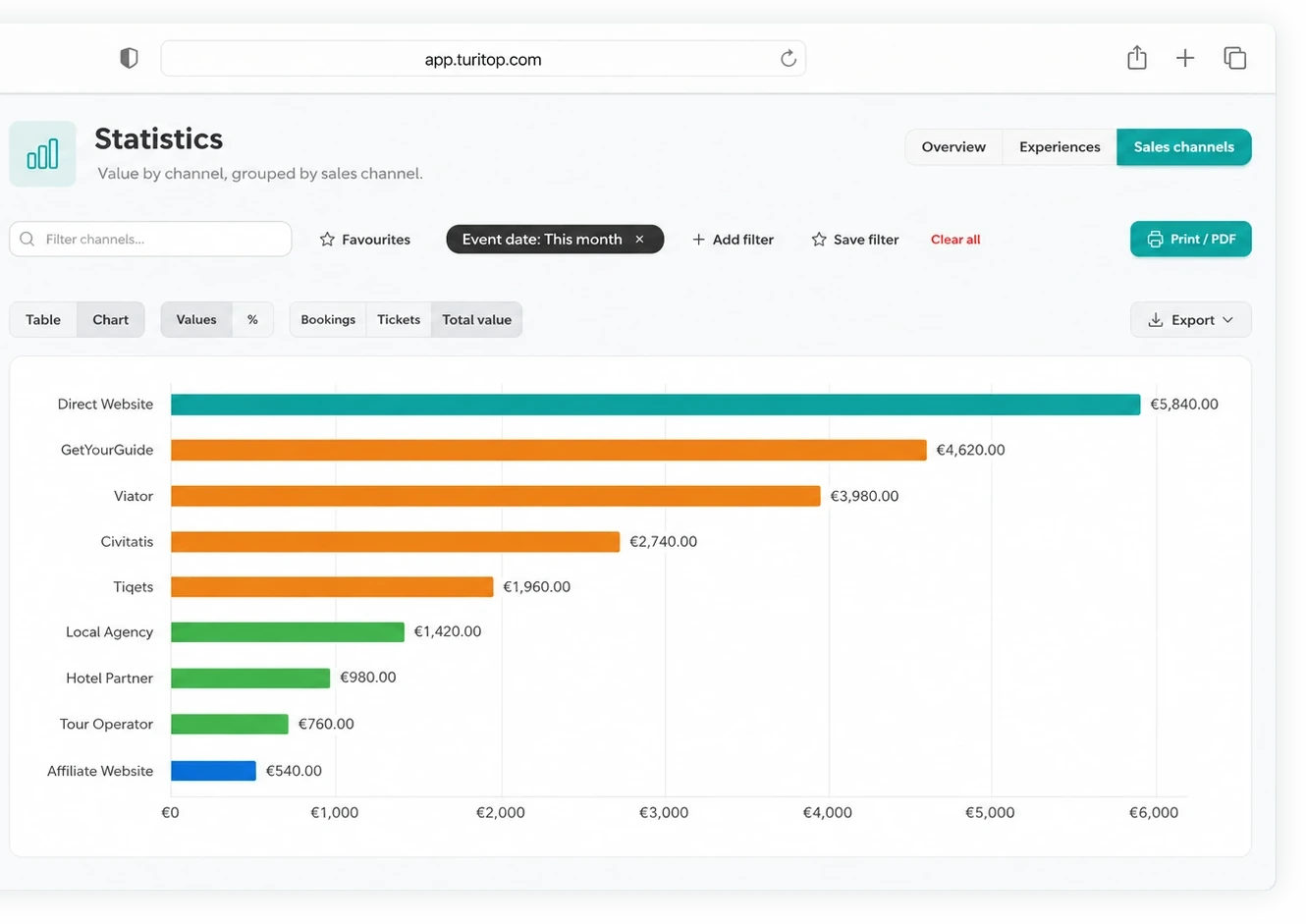
Task: Show the Tickets metric
Action: tap(399, 320)
